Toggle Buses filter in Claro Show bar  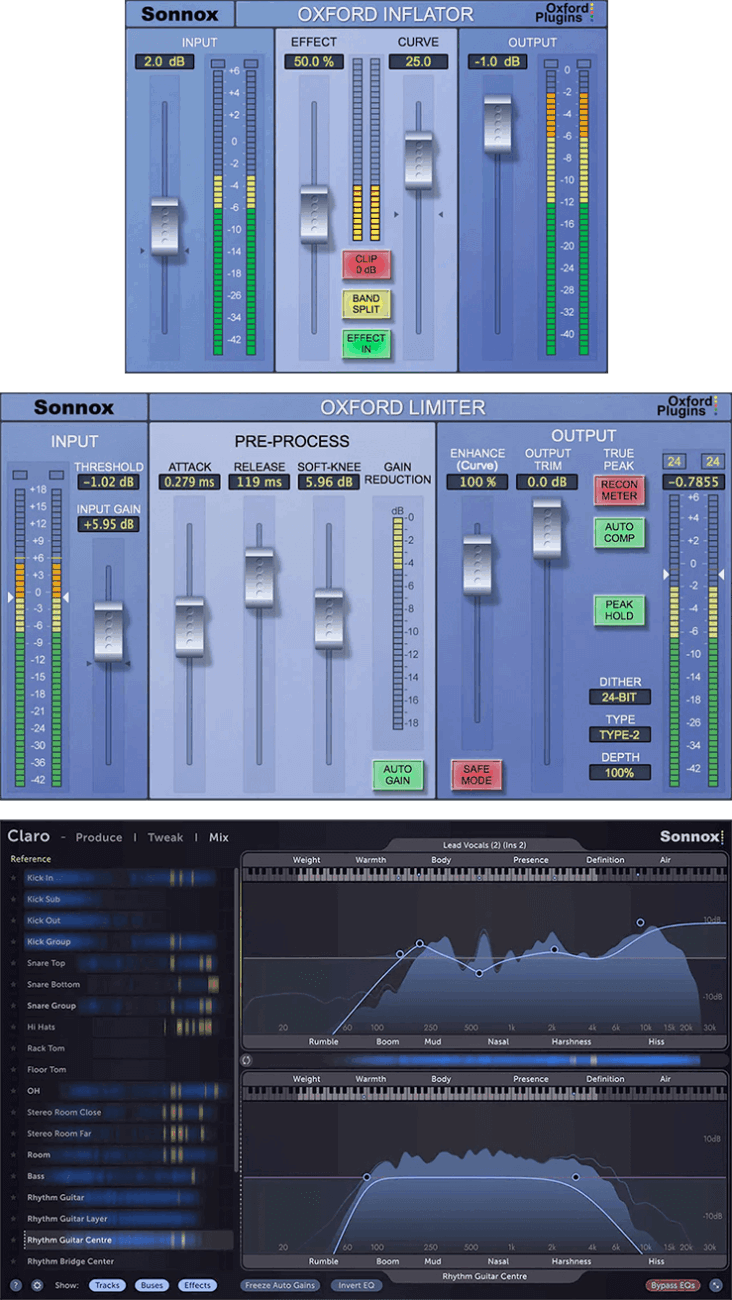coord(152,1285)
